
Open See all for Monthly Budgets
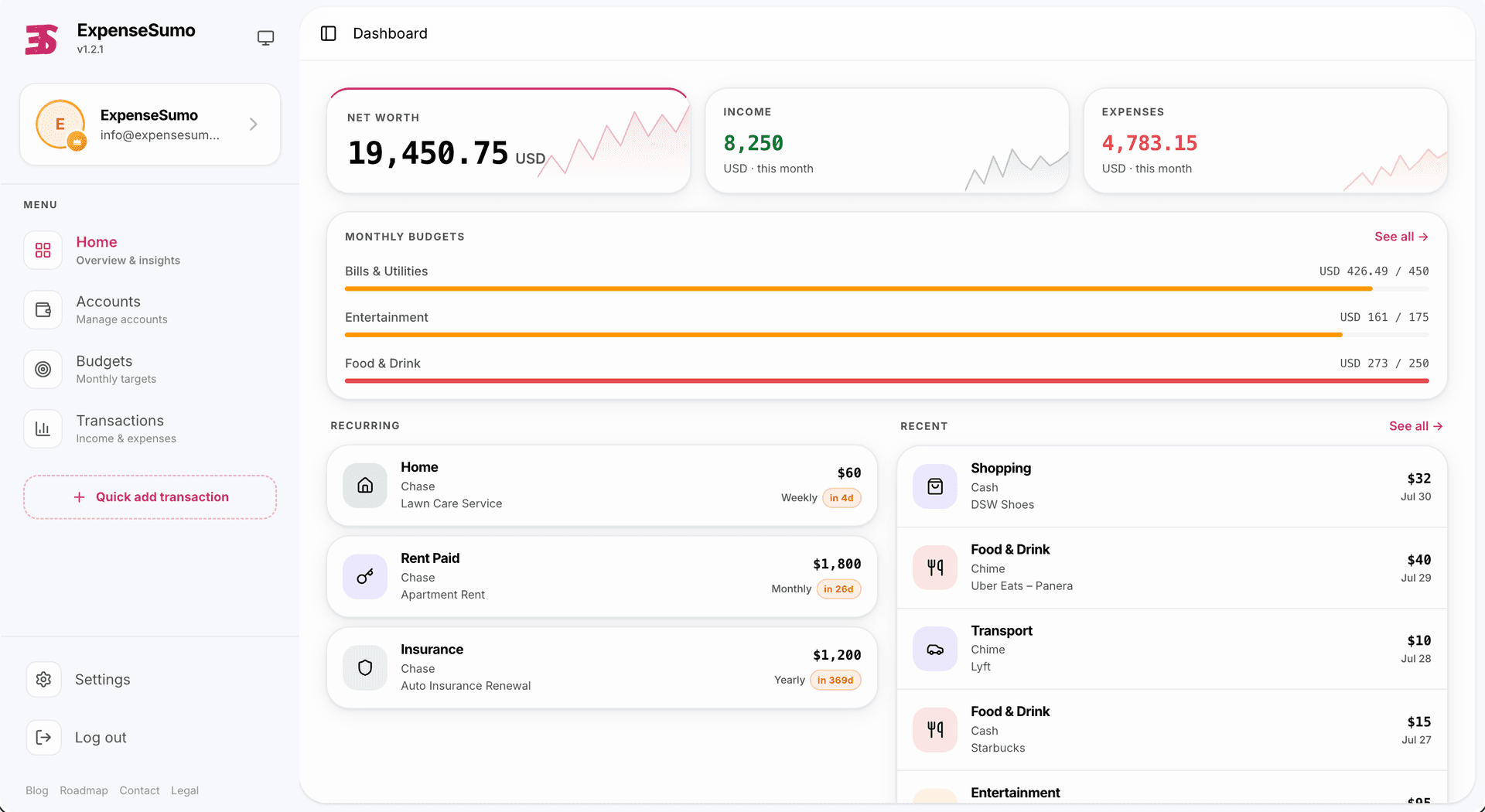[1401, 237]
